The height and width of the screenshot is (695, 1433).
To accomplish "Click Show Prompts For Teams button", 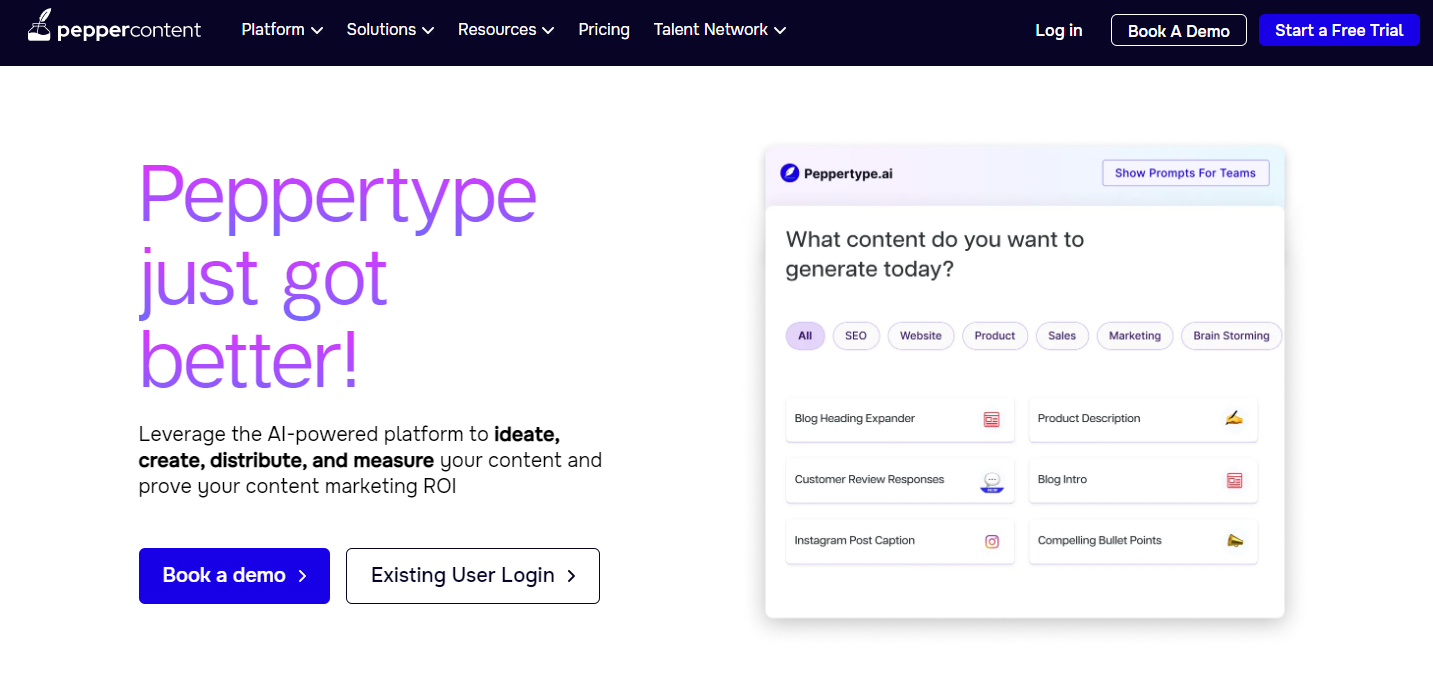I will tap(1185, 173).
